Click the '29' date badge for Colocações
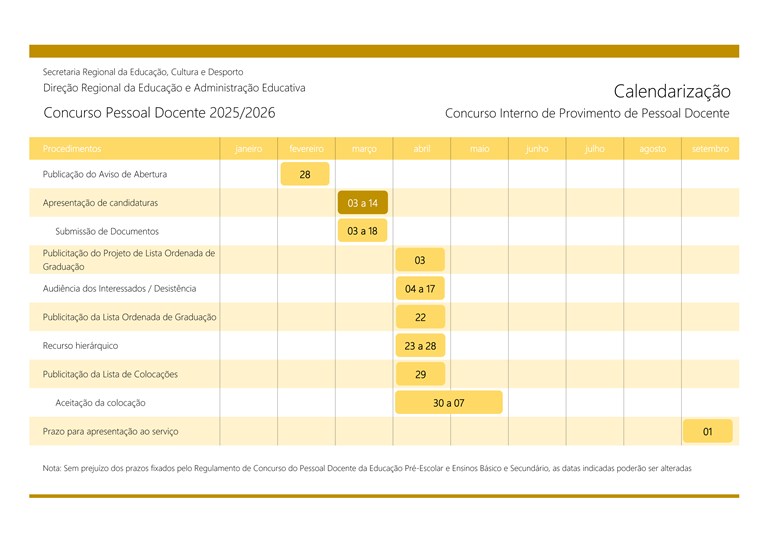The width and height of the screenshot is (768, 543). 420,374
